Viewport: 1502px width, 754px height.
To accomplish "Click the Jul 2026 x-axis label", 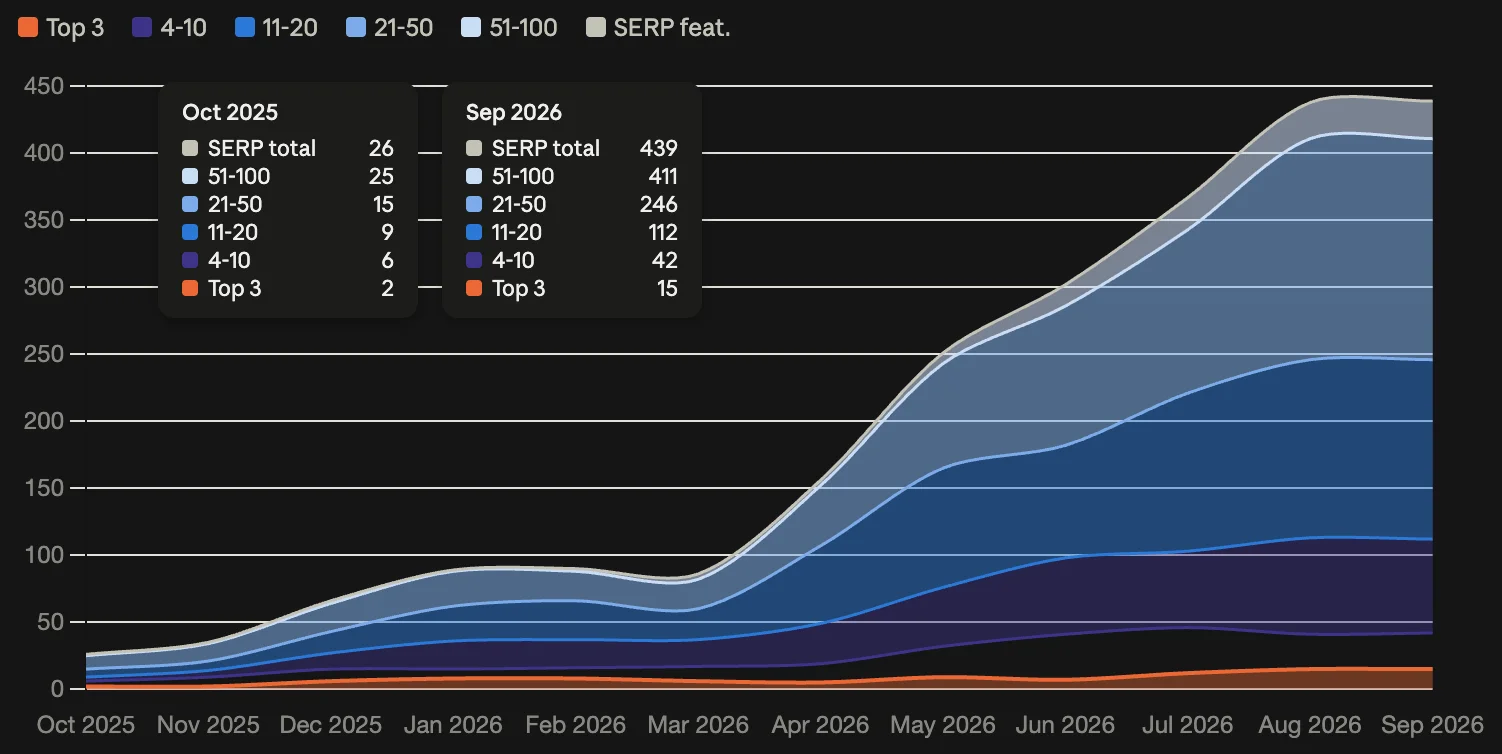I will [1188, 725].
